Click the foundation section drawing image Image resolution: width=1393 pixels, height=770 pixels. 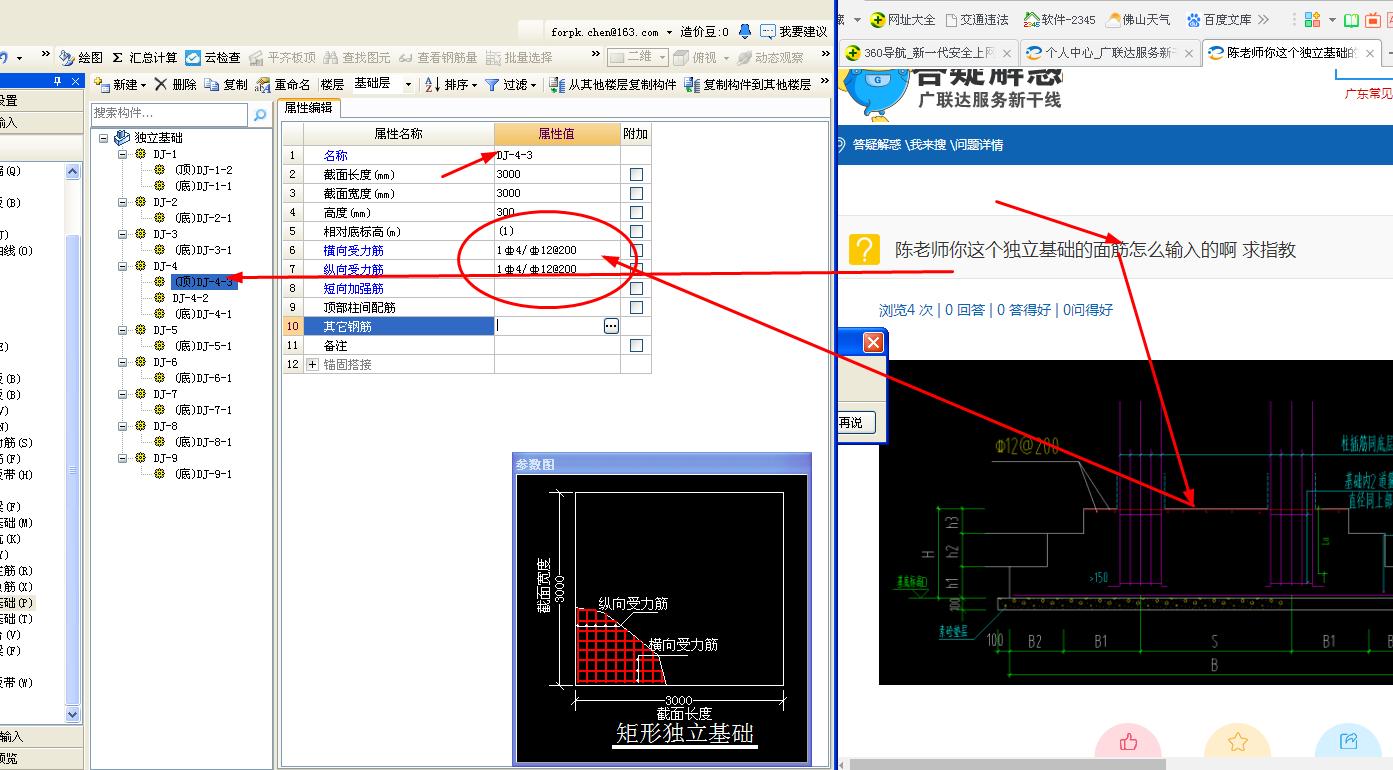(x=1136, y=522)
